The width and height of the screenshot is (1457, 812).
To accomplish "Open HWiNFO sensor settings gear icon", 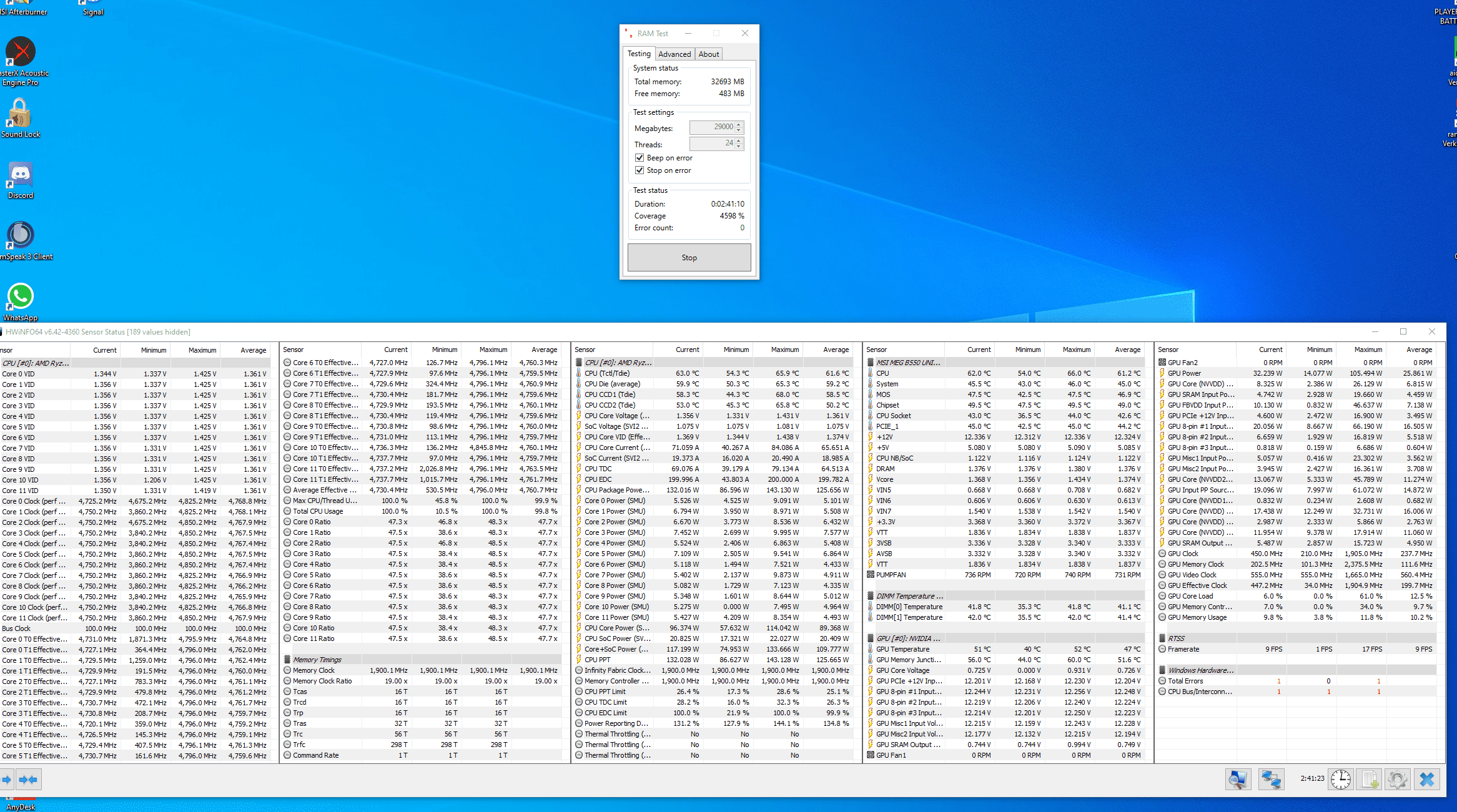I will pyautogui.click(x=1398, y=779).
